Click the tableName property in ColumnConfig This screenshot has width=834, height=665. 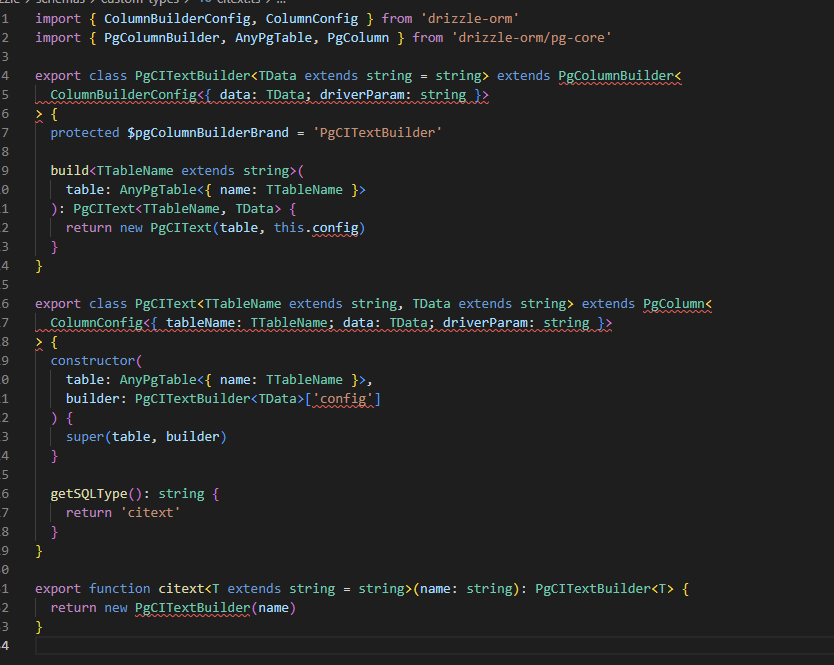(x=200, y=323)
